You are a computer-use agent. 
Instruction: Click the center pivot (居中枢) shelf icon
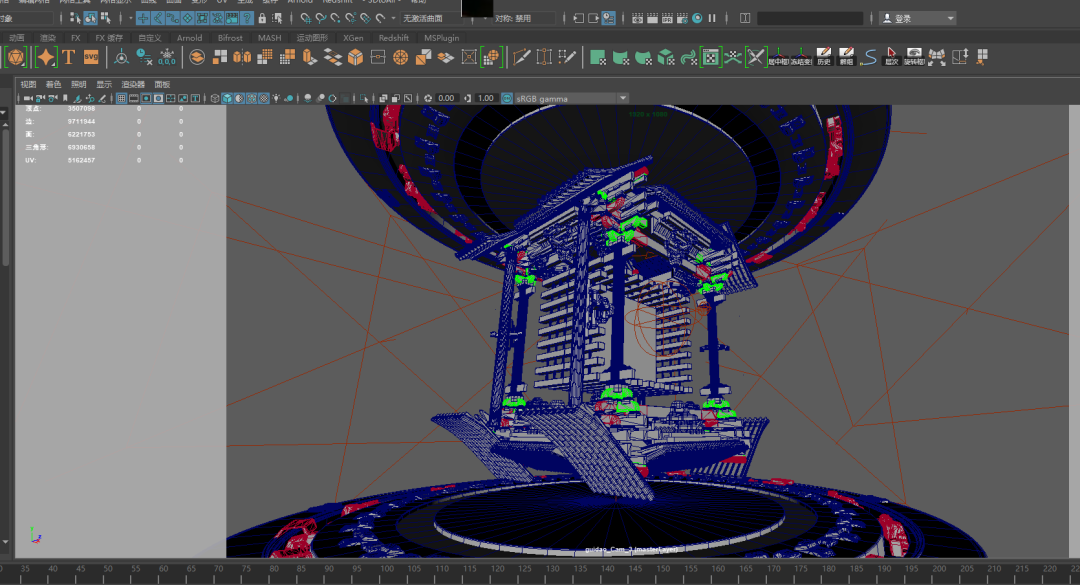coord(779,57)
